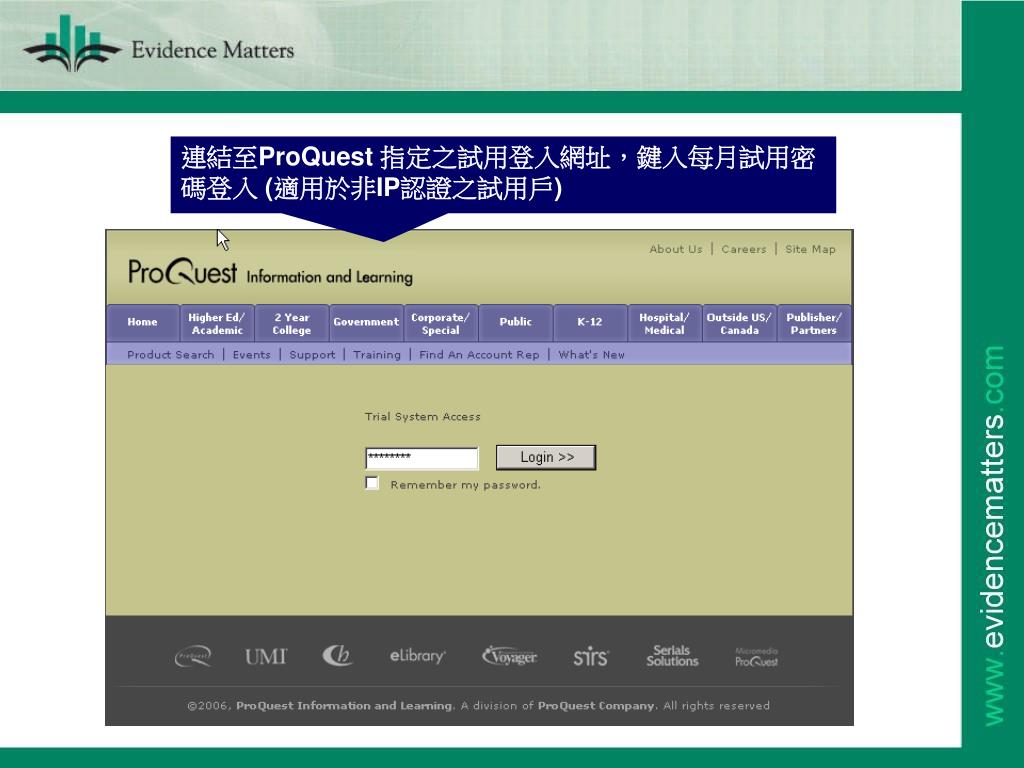Open the Voyager footer logo

pyautogui.click(x=509, y=655)
